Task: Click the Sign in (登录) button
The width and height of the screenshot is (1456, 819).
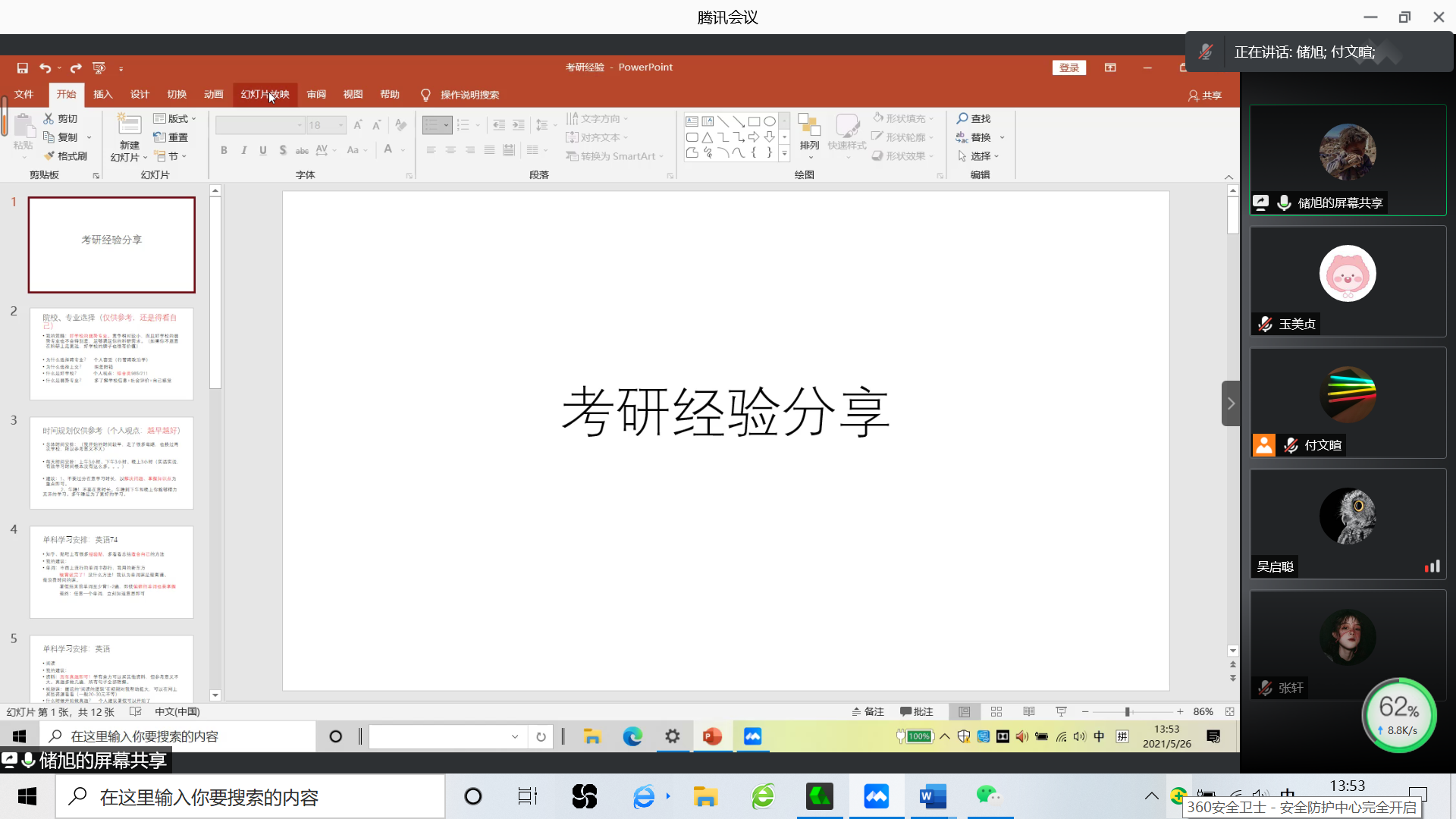Action: [x=1068, y=67]
